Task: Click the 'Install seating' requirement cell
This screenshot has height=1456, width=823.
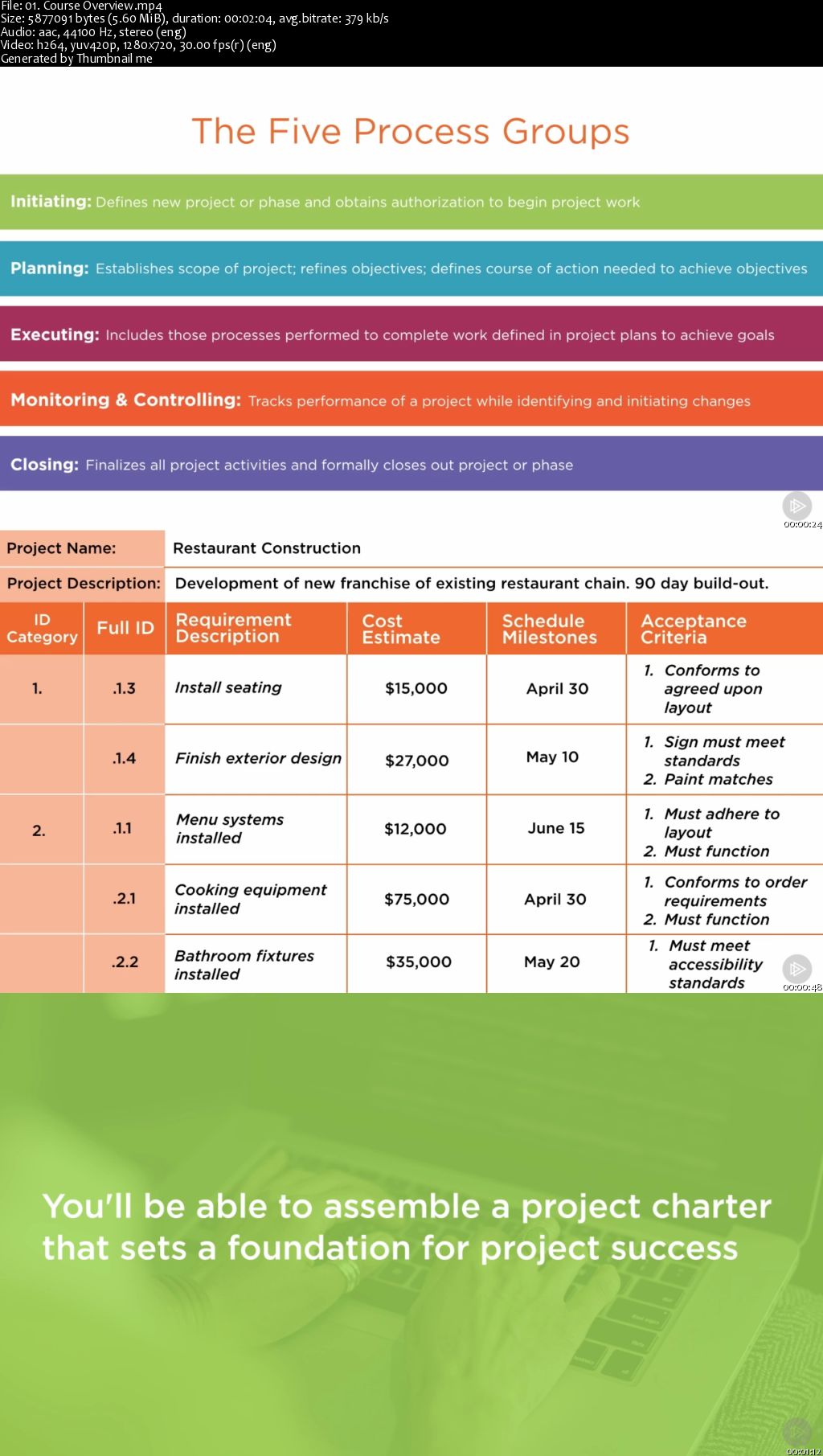Action: (x=256, y=688)
